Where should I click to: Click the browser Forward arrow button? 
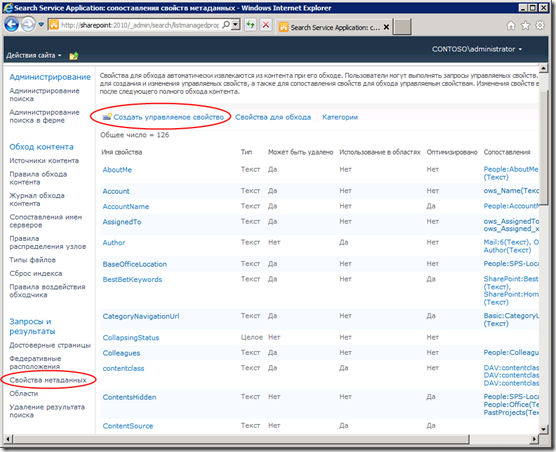[28, 25]
